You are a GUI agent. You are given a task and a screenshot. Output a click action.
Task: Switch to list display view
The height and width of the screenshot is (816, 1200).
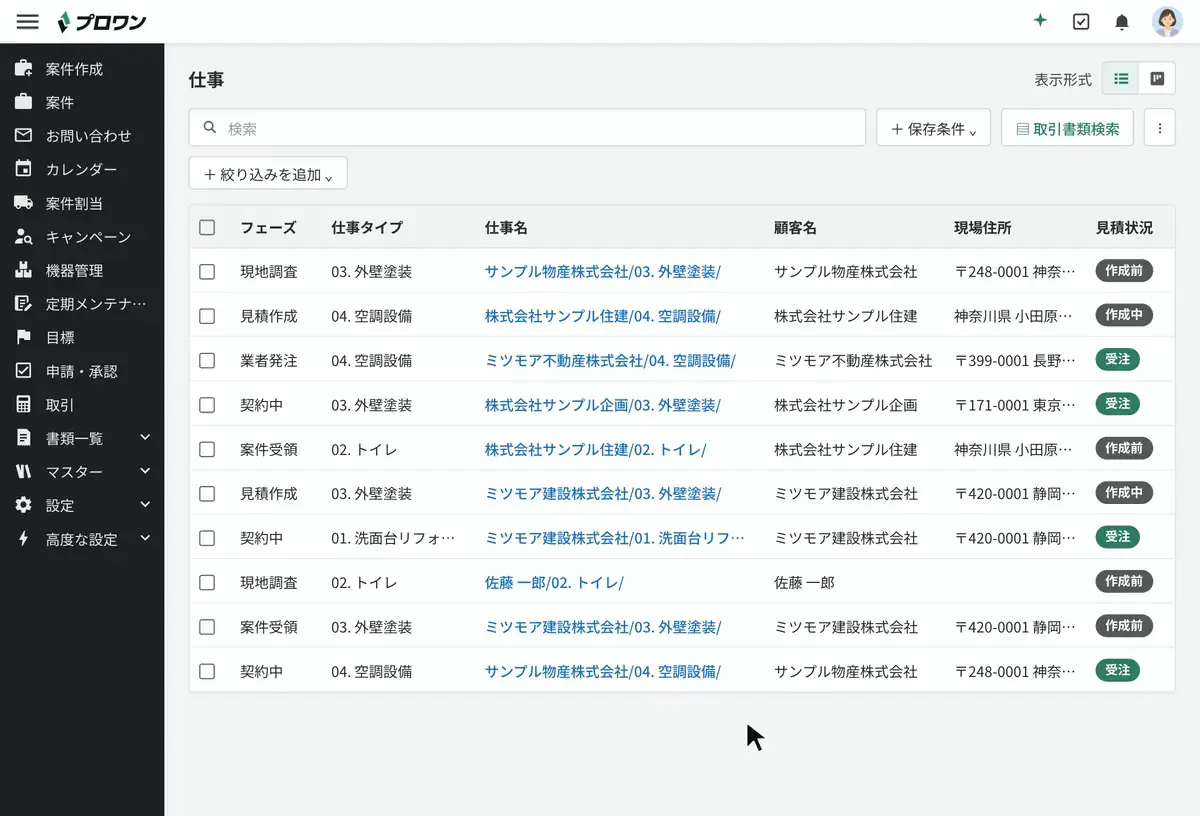pos(1121,78)
